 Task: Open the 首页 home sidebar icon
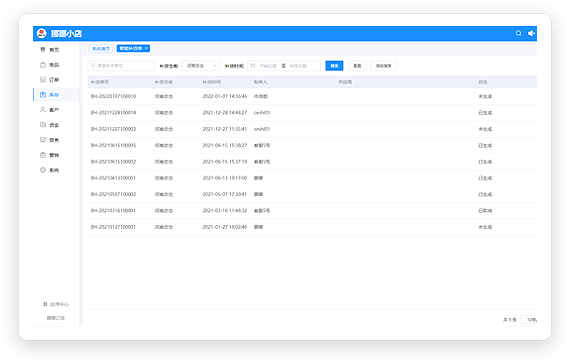tap(43, 49)
